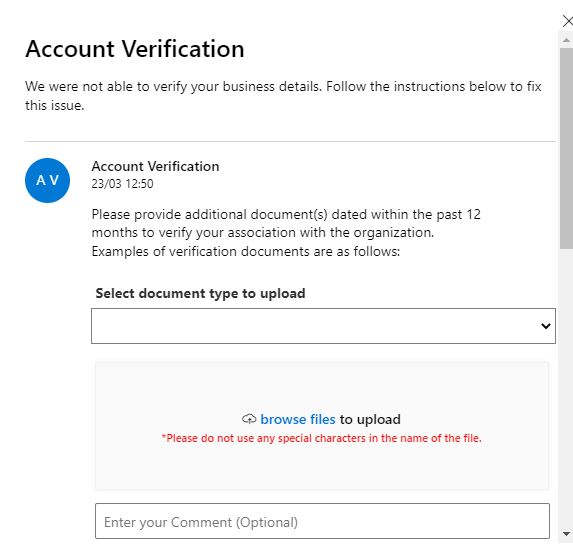Screen dimensions: 573x557
Task: Open the browse files link
Action: tap(297, 419)
